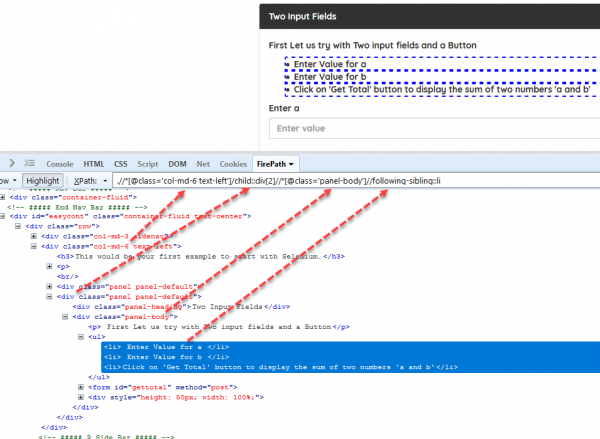The width and height of the screenshot is (600, 439).
Task: Click the page bullet 'Enter Value for a'
Action: [x=330, y=64]
